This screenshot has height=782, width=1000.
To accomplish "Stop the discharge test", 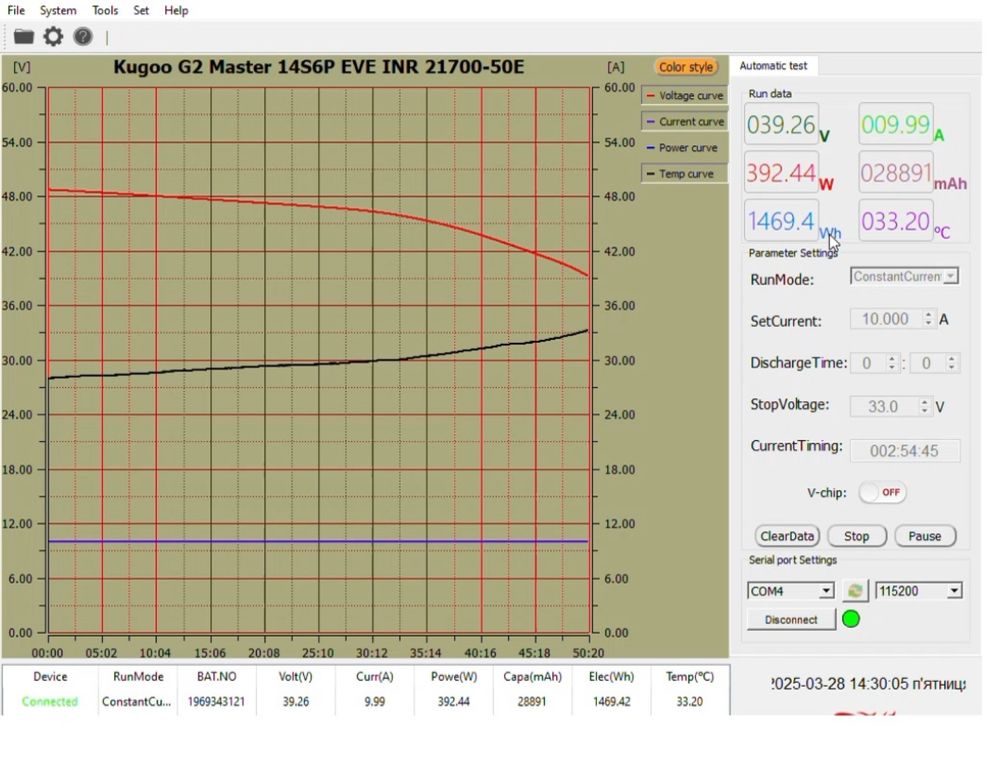I will 857,536.
